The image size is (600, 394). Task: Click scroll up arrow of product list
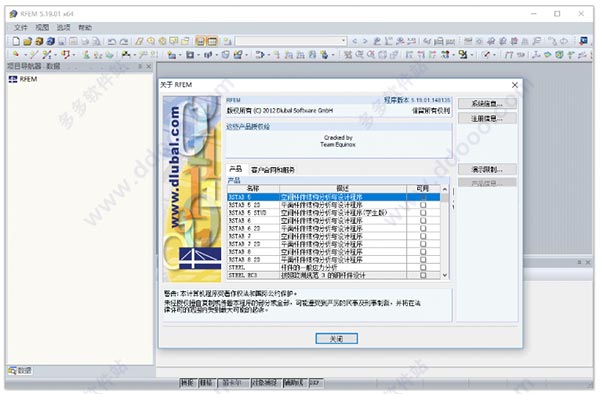coord(445,189)
